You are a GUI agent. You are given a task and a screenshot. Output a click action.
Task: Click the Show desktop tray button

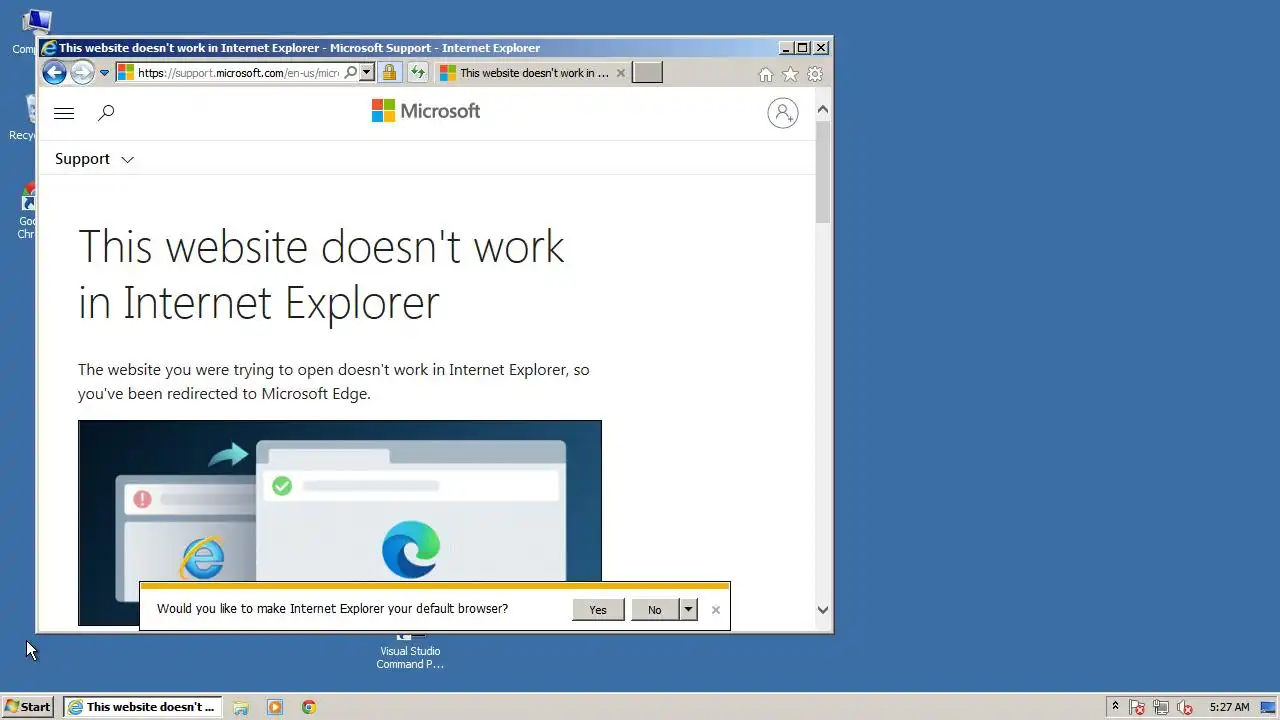pyautogui.click(x=1268, y=707)
